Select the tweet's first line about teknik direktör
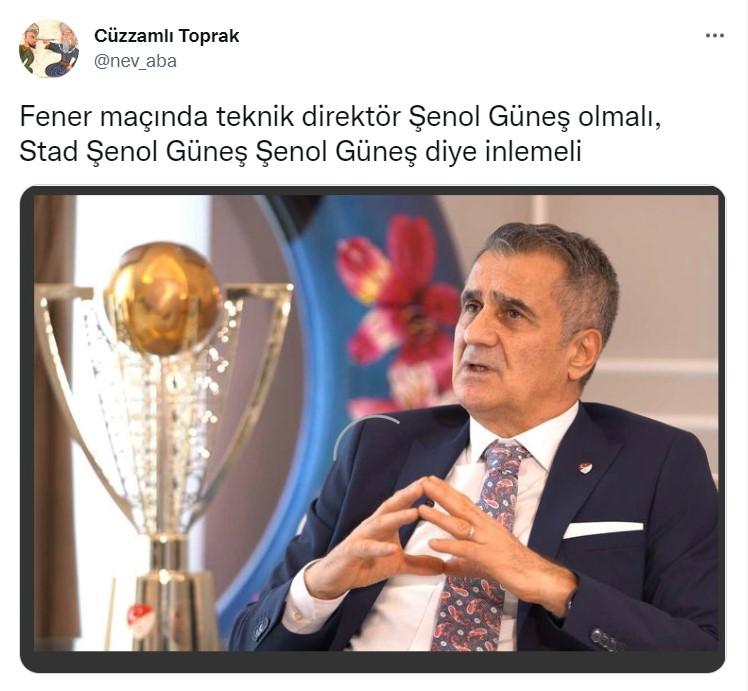 [x=341, y=117]
